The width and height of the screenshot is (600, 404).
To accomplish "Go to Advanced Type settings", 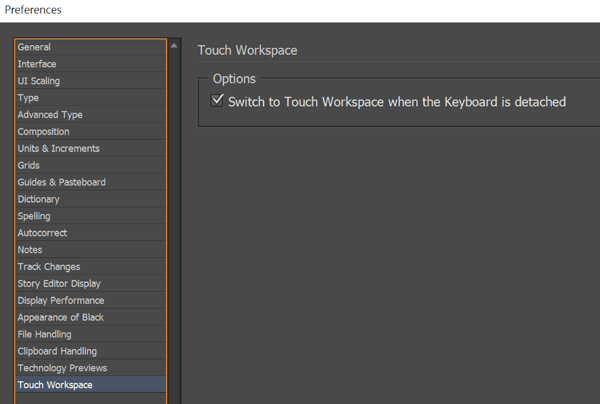I will click(x=91, y=114).
